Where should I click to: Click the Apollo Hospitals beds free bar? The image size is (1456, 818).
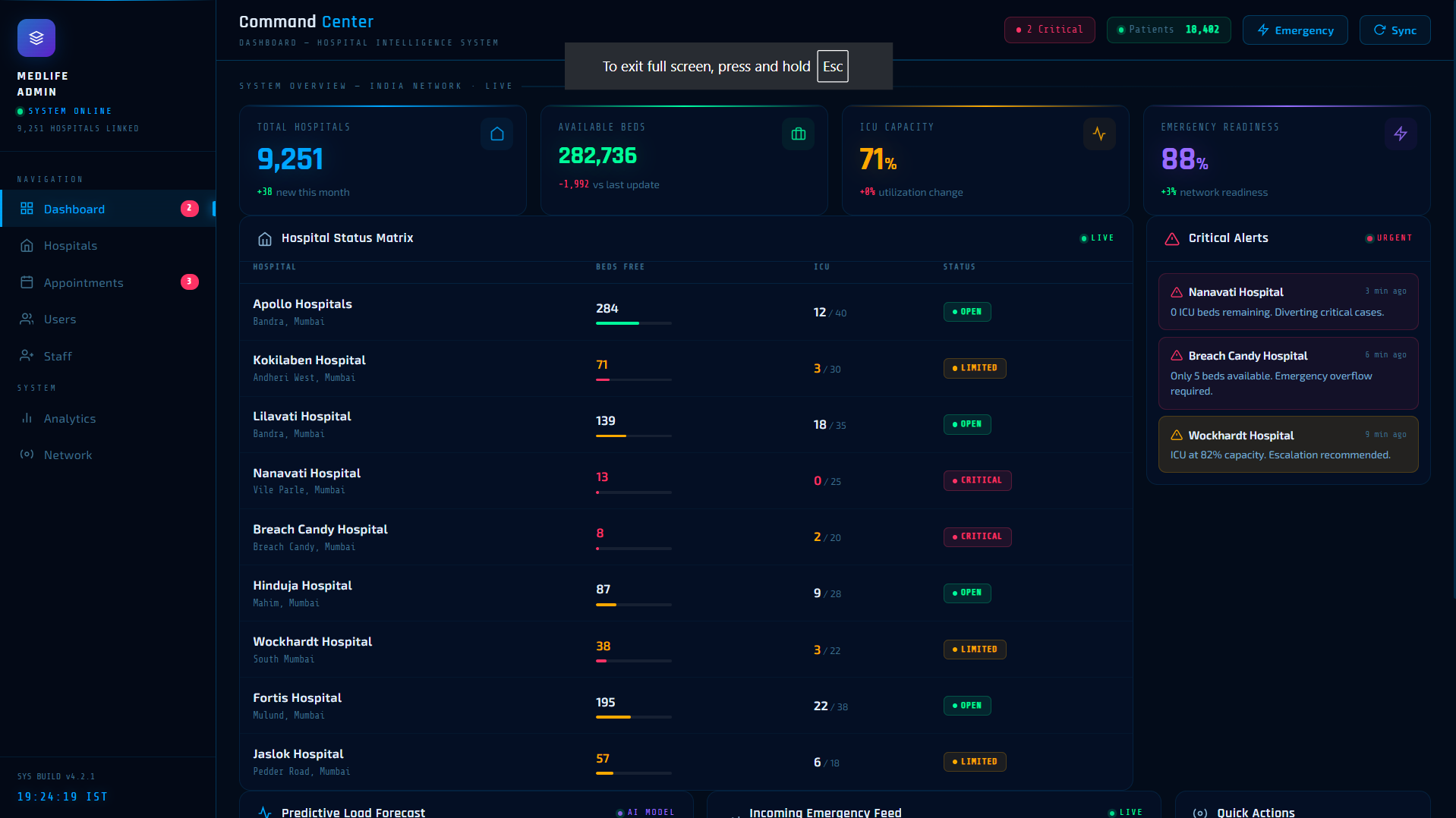pyautogui.click(x=634, y=323)
